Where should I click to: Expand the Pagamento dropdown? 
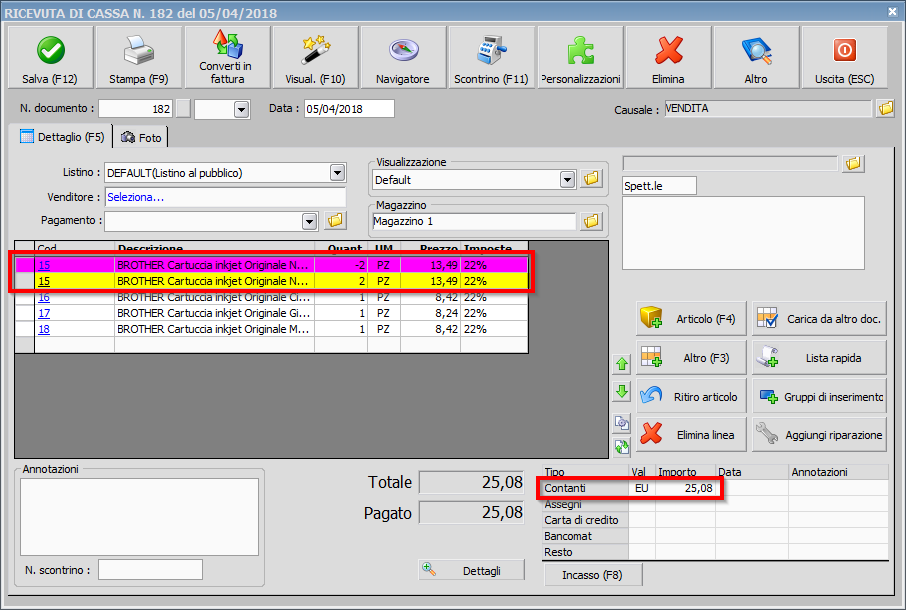click(x=310, y=221)
